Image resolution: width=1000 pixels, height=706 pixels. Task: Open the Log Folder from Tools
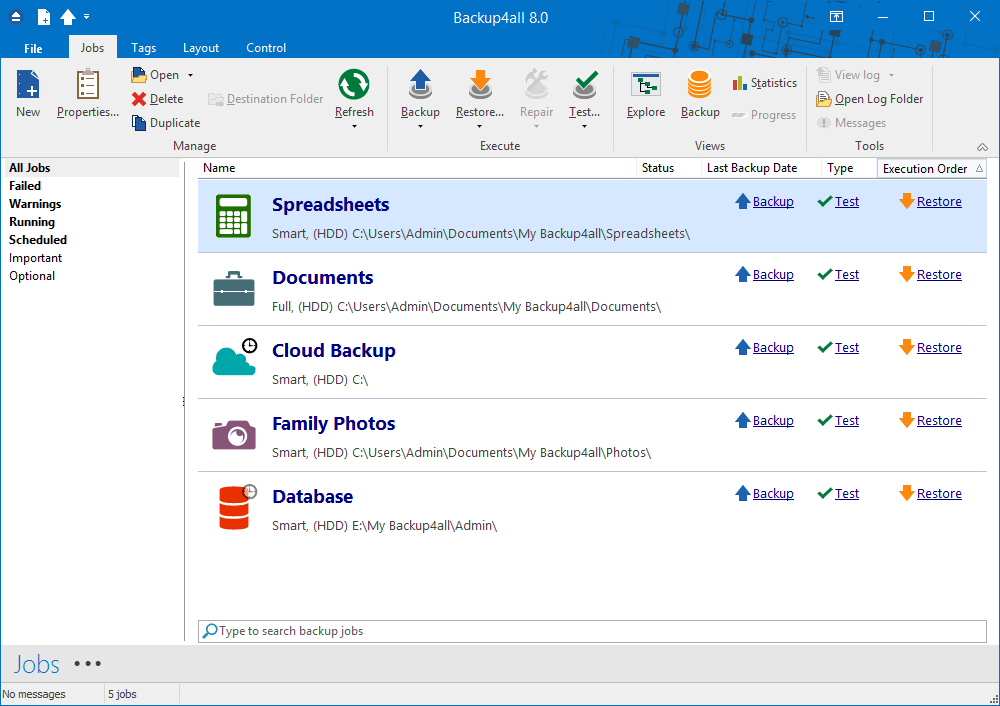click(x=870, y=99)
